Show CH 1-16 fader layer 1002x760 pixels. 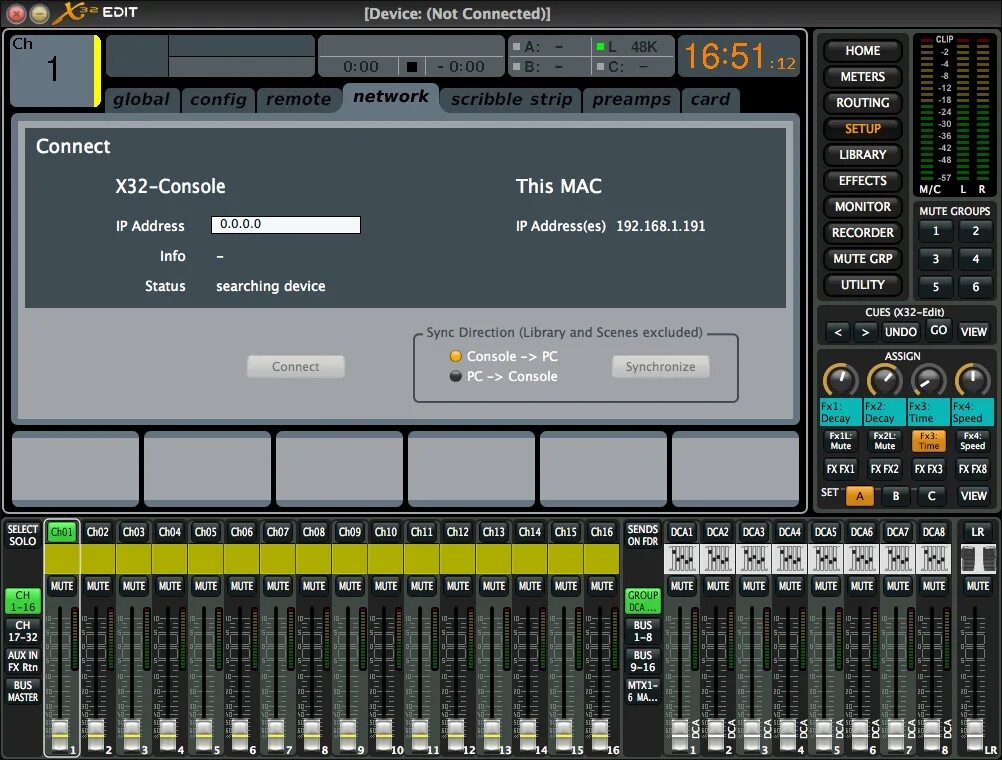coord(22,601)
